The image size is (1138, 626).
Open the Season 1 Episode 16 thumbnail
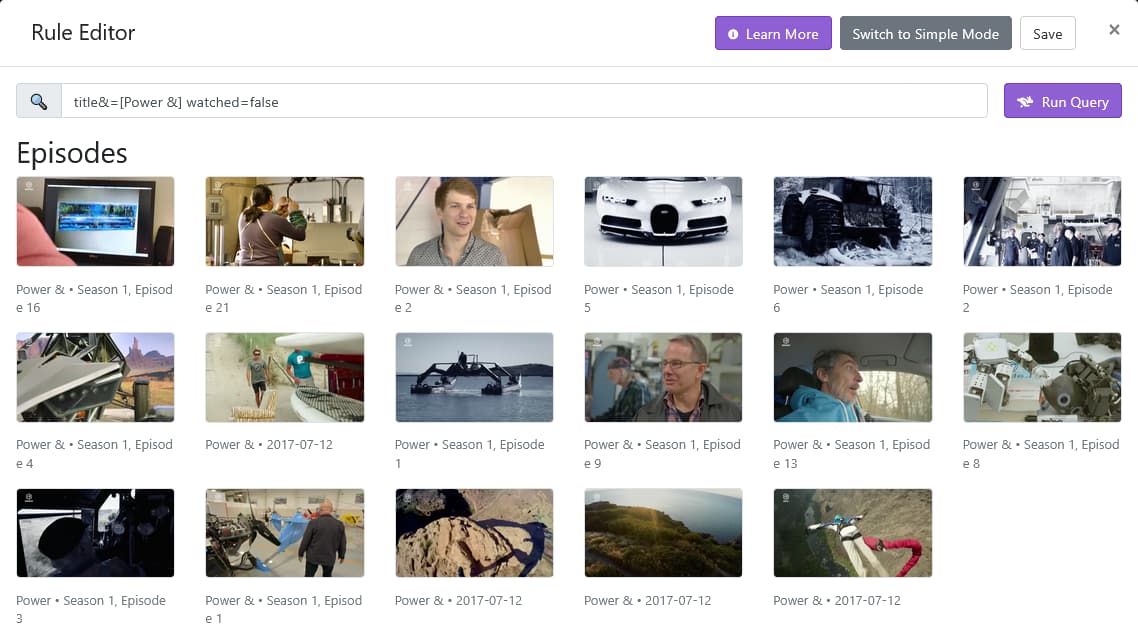coord(96,221)
